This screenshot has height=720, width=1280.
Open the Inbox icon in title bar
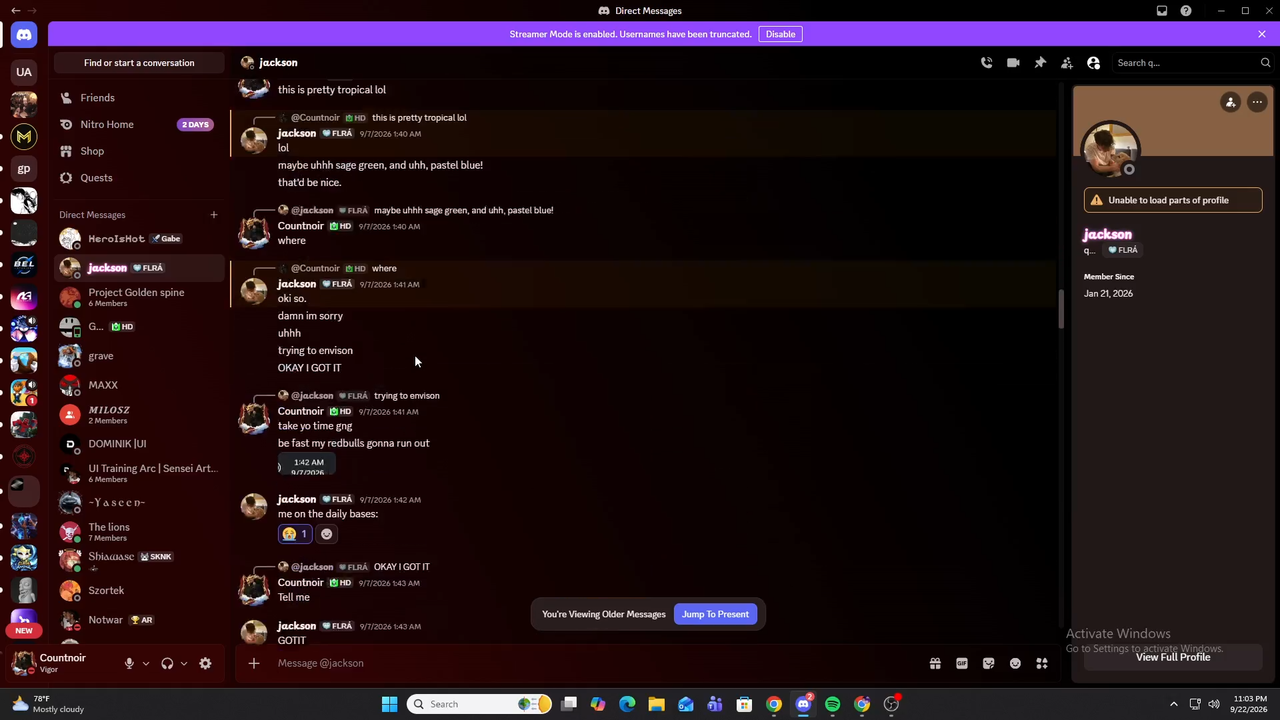pyautogui.click(x=1162, y=11)
